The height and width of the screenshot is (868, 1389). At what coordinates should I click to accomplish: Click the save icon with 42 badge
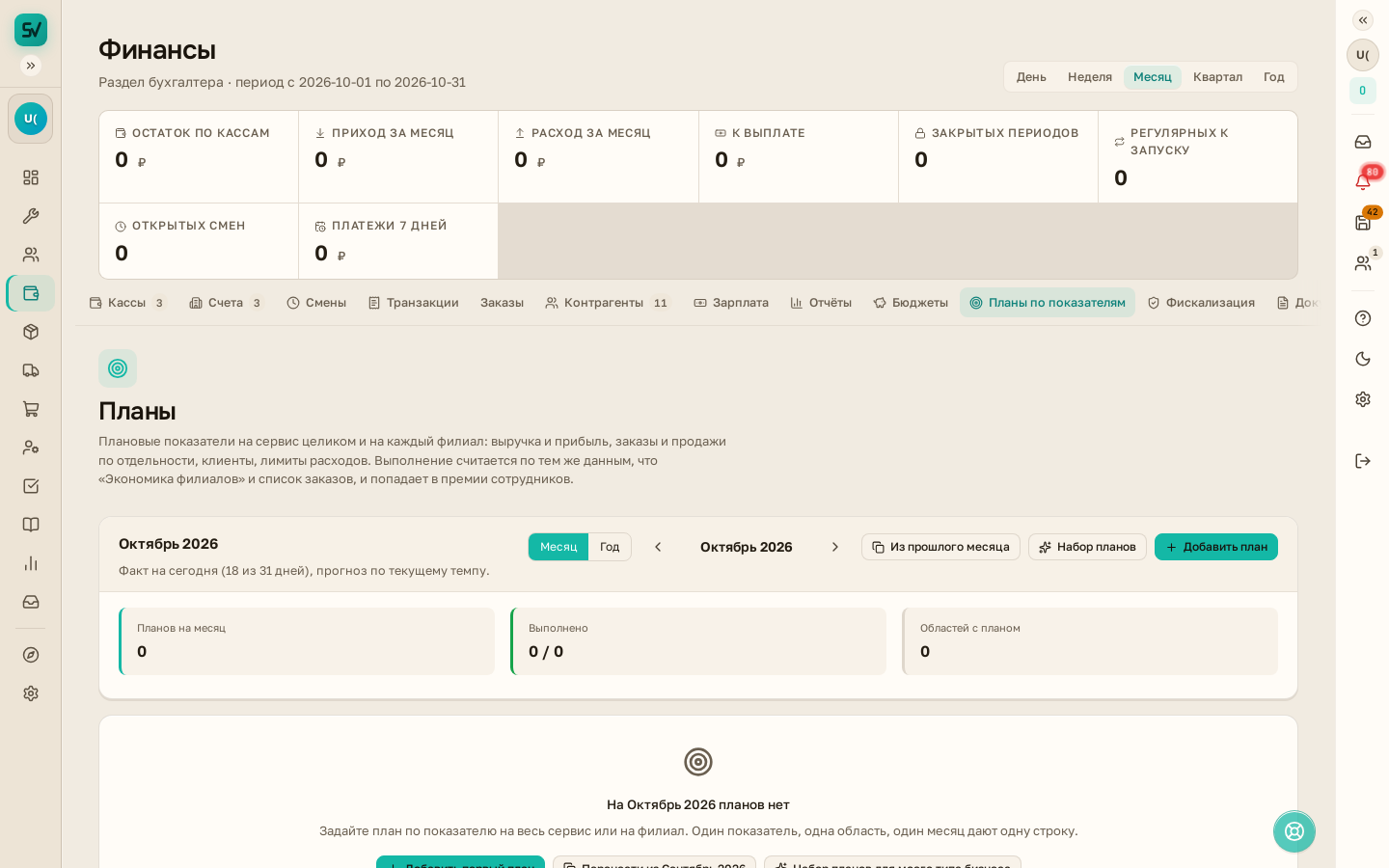click(1363, 222)
